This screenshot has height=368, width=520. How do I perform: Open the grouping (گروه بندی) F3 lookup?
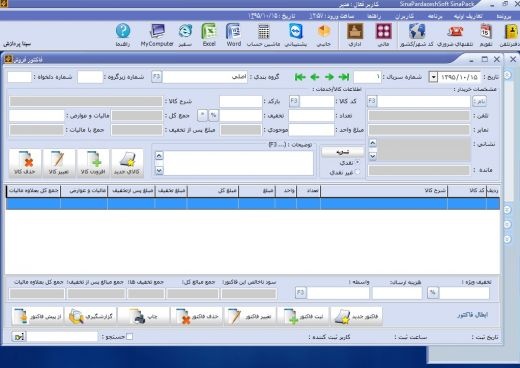pyautogui.click(x=156, y=77)
